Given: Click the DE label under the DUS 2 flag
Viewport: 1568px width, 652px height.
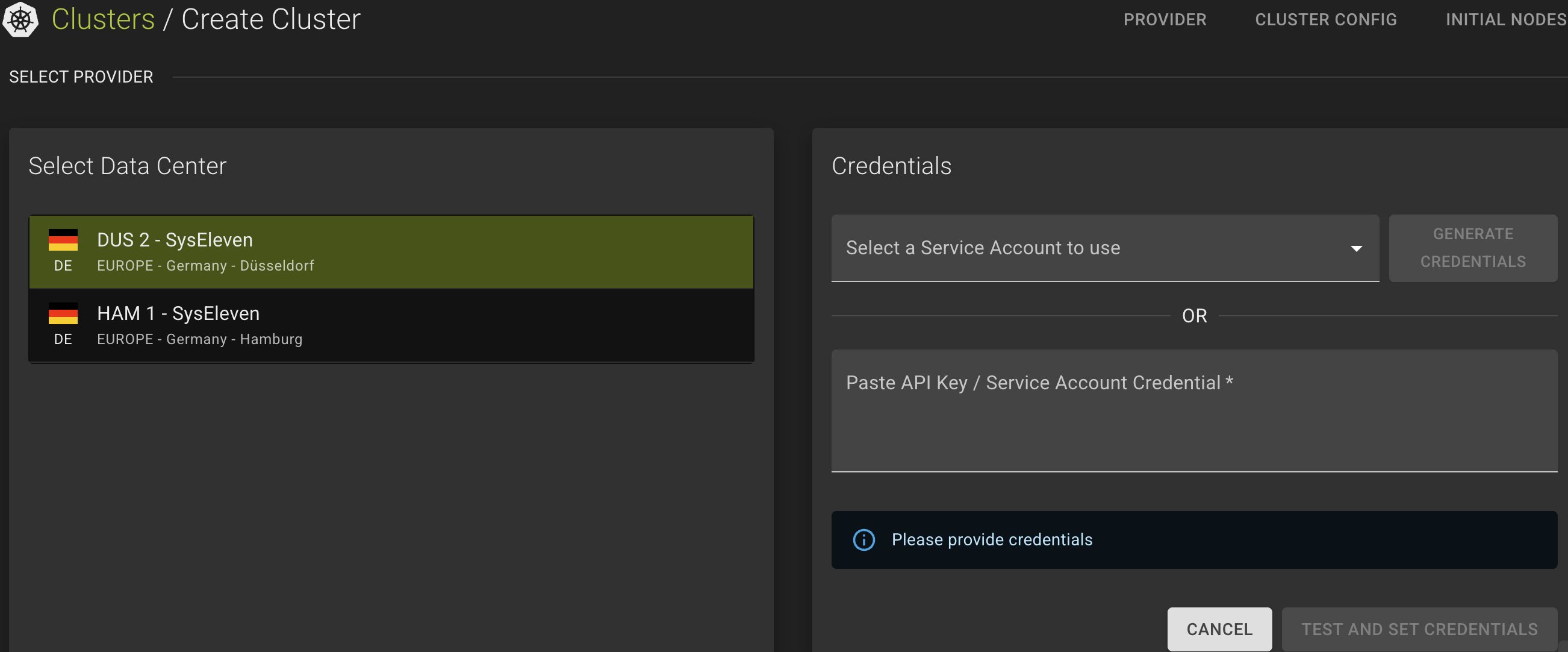Looking at the screenshot, I should click(63, 266).
